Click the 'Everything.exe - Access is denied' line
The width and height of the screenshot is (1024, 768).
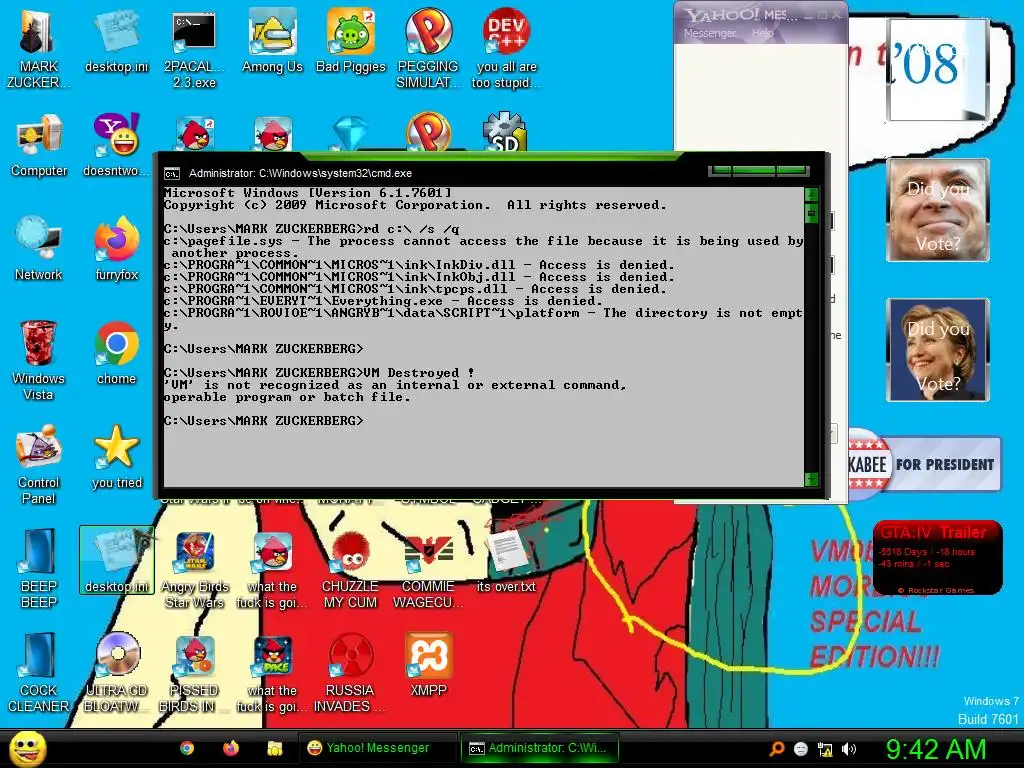[383, 301]
